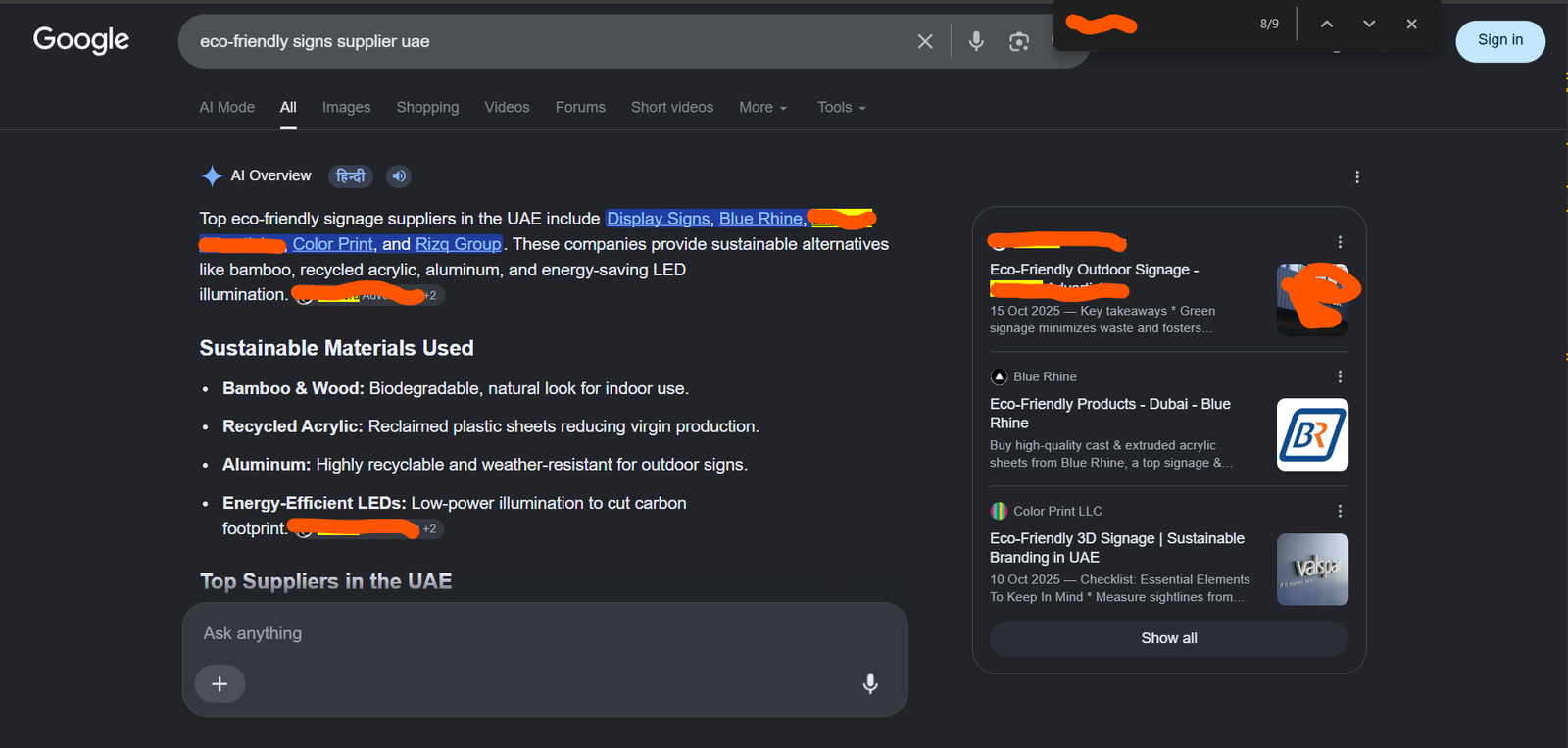Click the search query input field

[x=549, y=41]
